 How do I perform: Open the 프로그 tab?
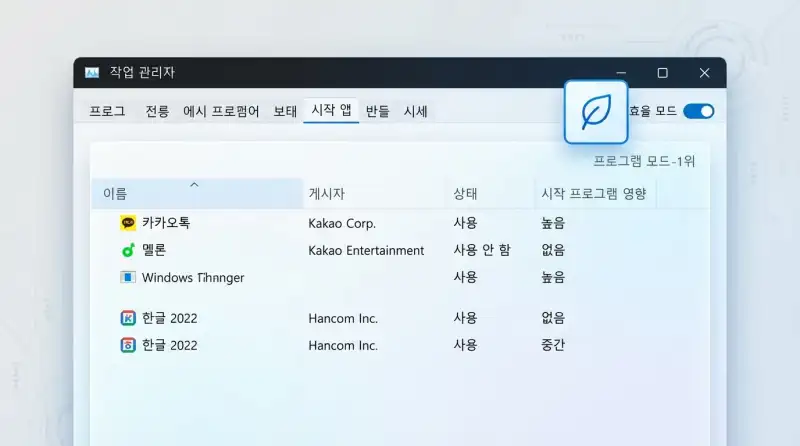pyautogui.click(x=107, y=111)
